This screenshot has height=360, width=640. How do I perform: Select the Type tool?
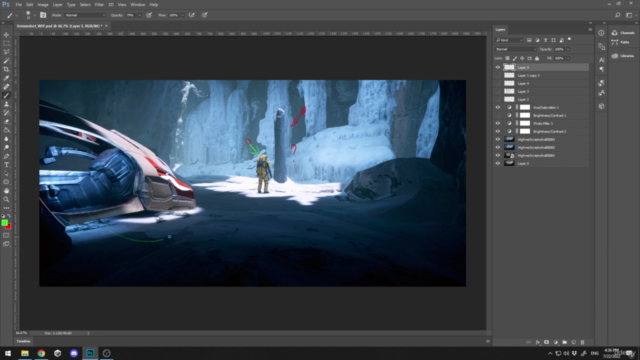point(6,165)
